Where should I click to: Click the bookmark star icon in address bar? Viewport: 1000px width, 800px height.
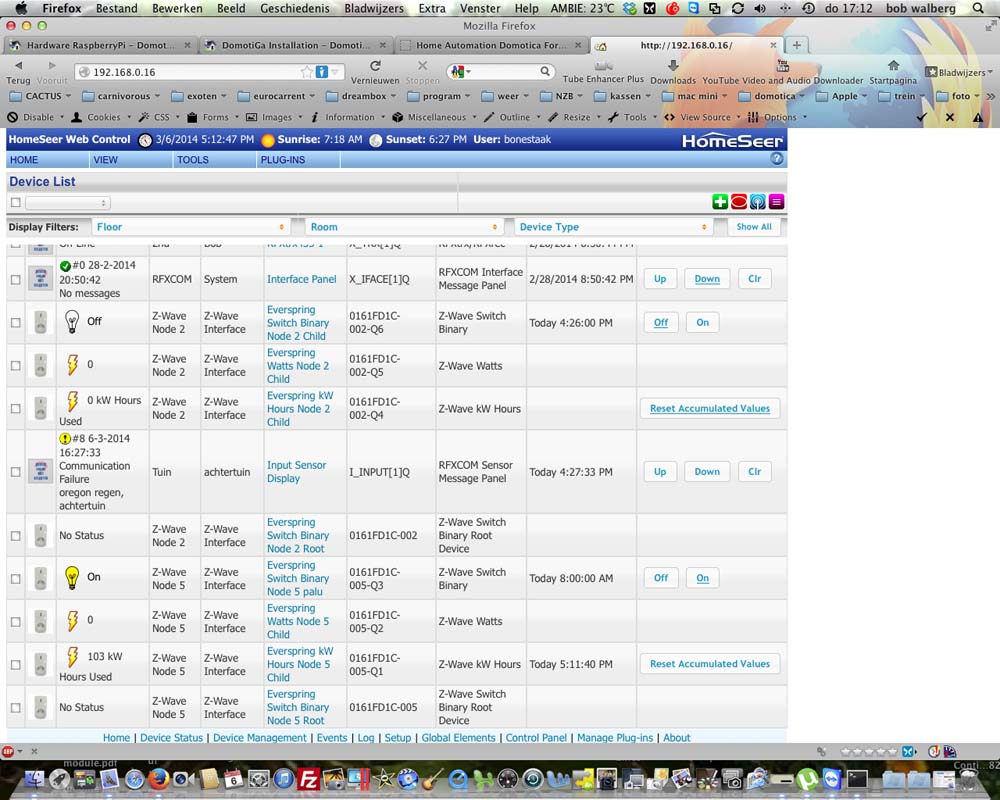(307, 71)
